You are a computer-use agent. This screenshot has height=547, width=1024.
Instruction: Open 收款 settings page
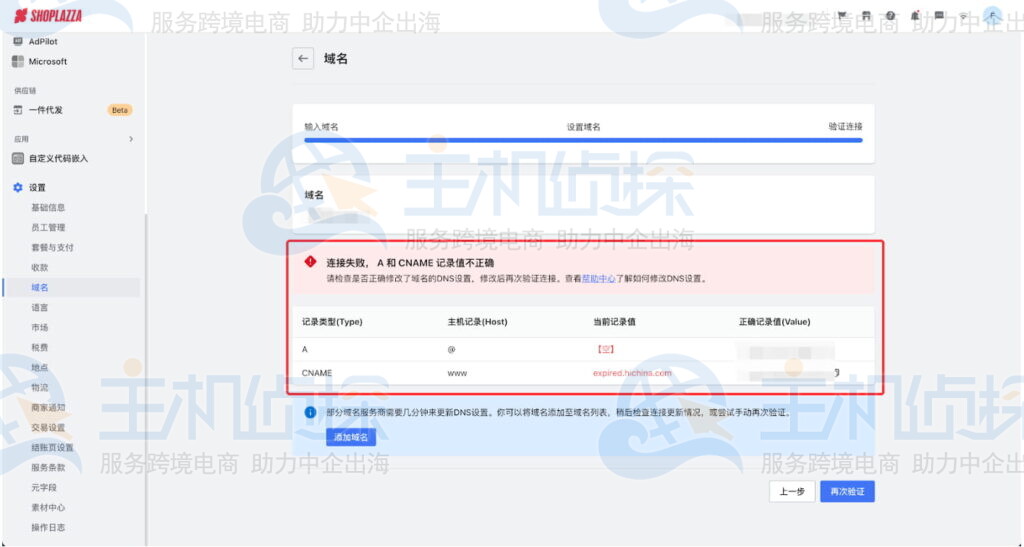40,268
